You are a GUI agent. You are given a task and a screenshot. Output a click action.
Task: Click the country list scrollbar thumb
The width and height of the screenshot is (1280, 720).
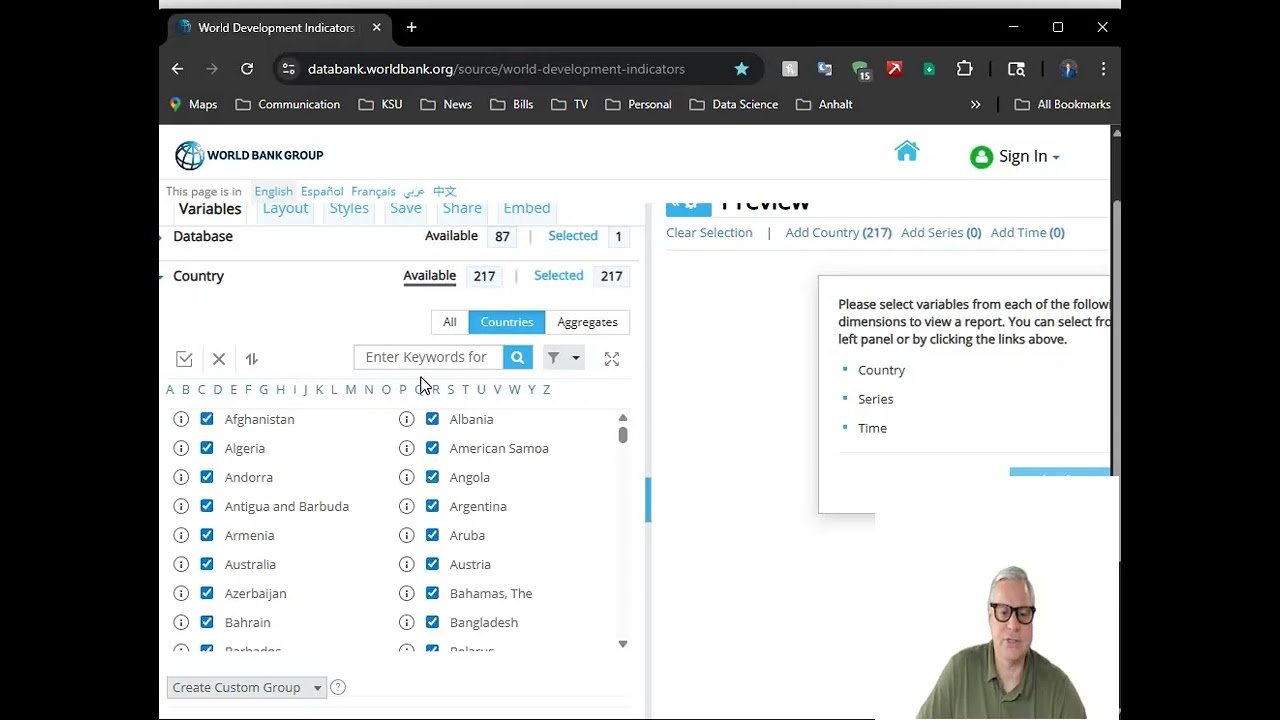[623, 435]
